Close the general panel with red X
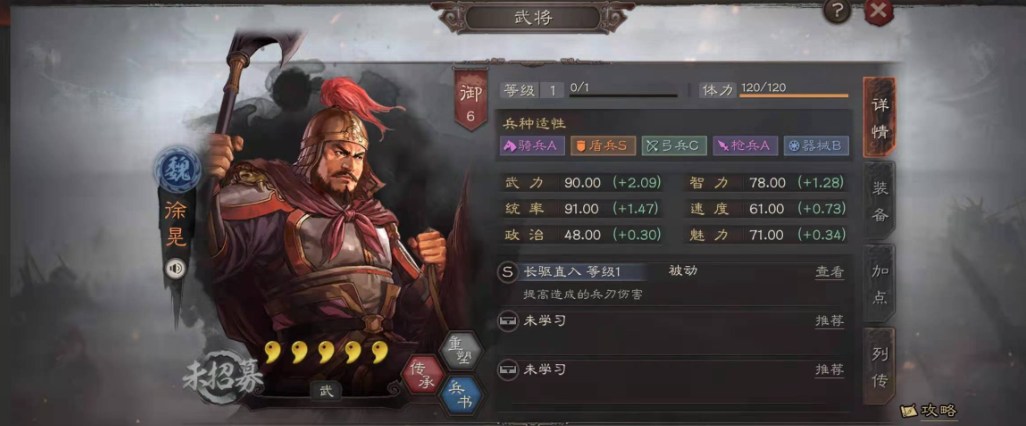Screen dimensions: 1026x426 tap(879, 11)
